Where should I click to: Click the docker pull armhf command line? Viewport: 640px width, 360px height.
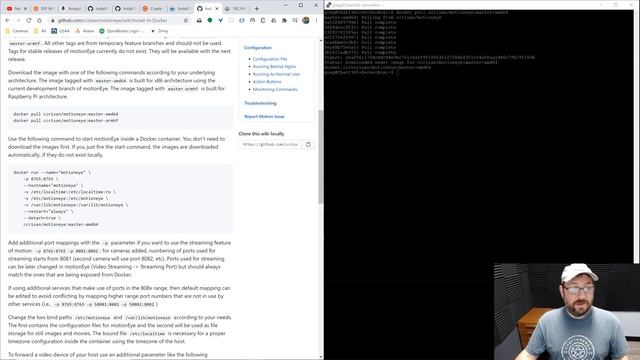(x=66, y=121)
